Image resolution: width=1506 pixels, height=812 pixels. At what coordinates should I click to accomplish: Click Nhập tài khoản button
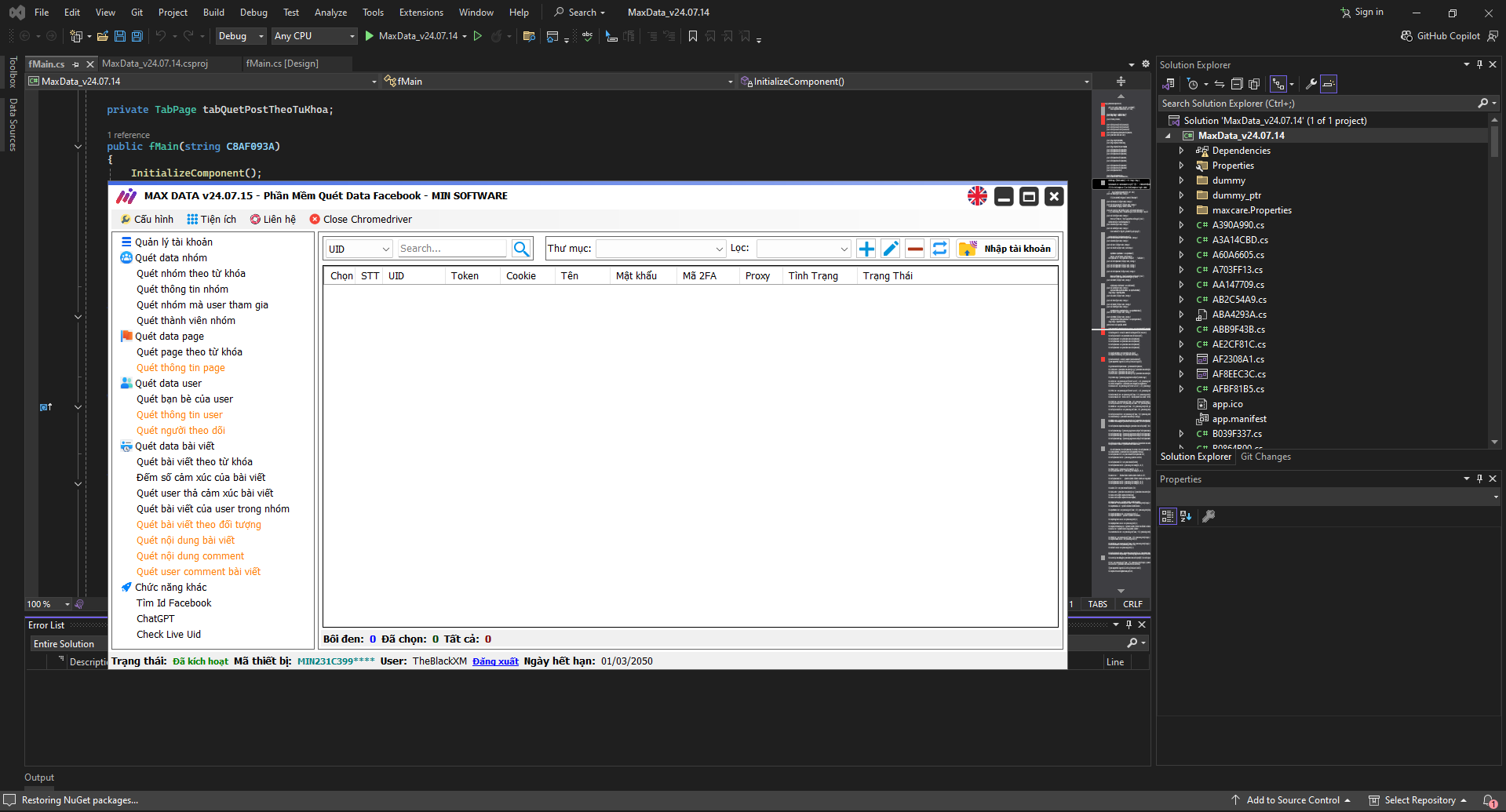[1007, 249]
